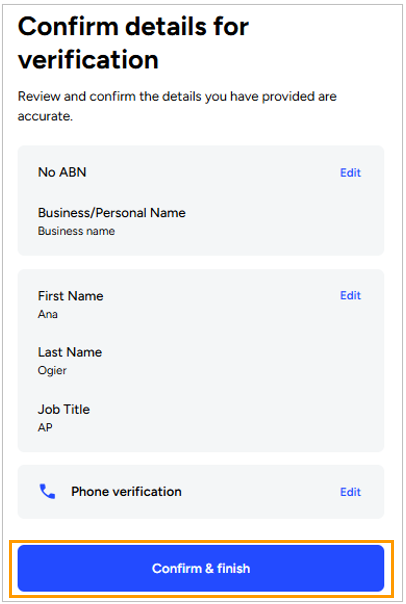Select the Phone verification label
The height and width of the screenshot is (604, 406).
(x=126, y=492)
